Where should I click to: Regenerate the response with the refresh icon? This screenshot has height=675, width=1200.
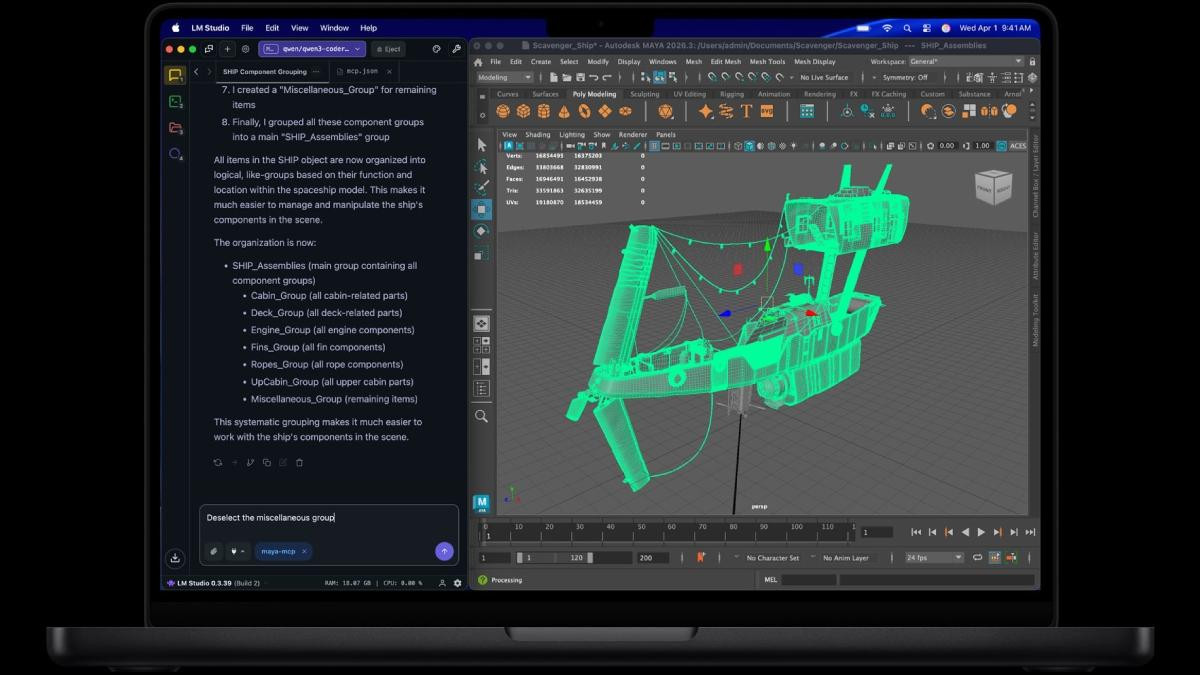click(x=218, y=462)
